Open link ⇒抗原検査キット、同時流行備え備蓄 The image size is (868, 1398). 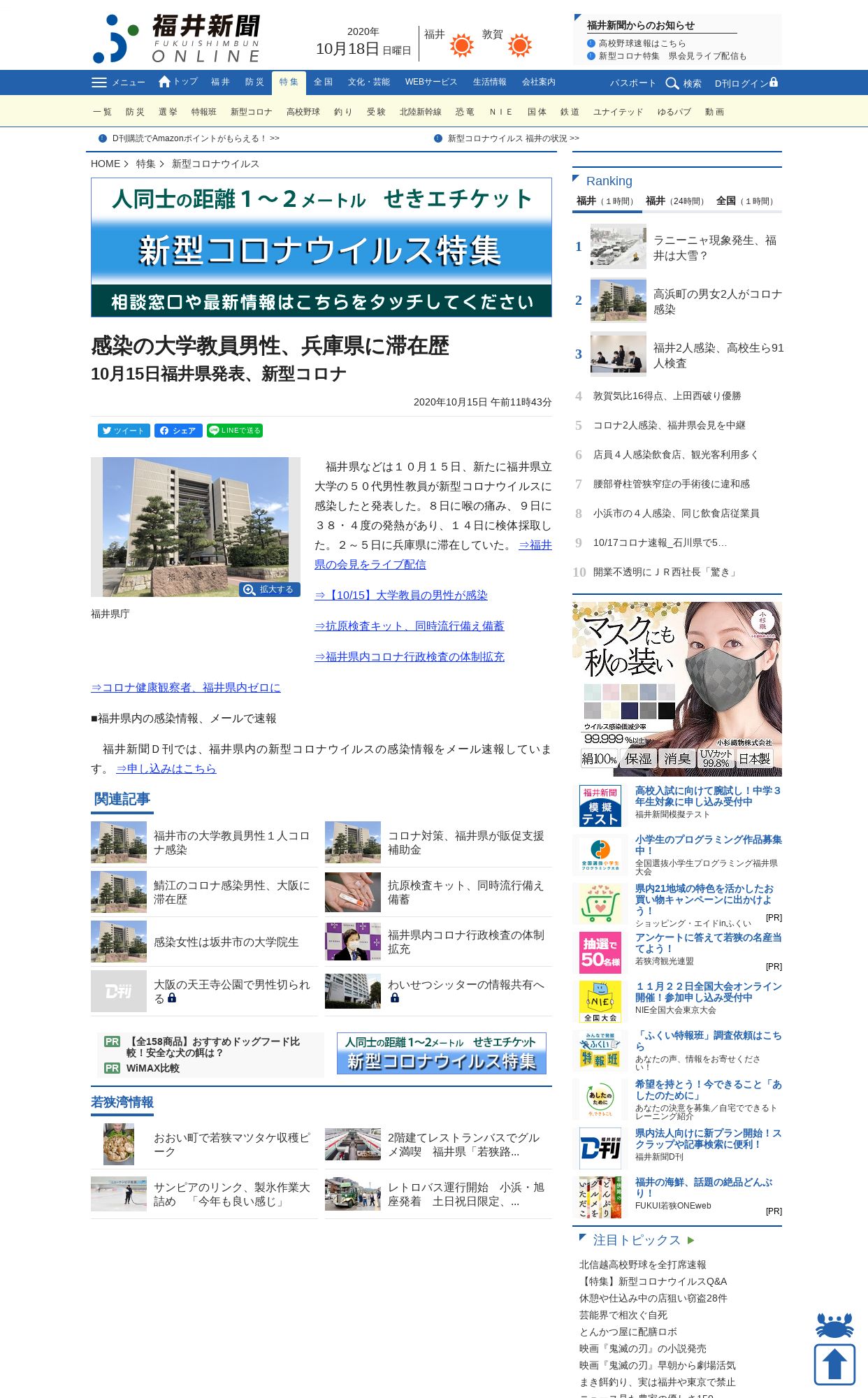[x=410, y=626]
